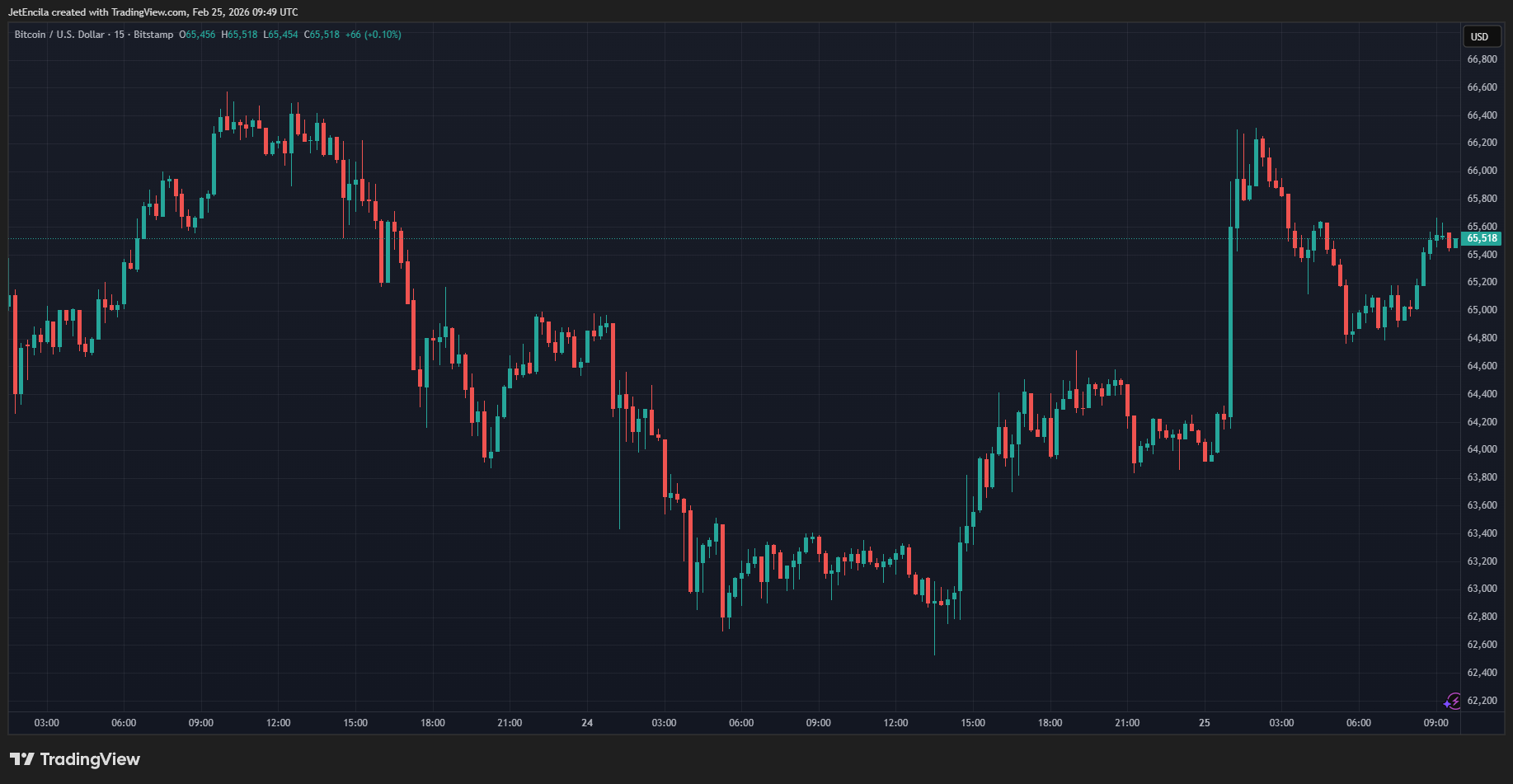This screenshot has width=1513, height=784.
Task: Click the close value C65,518
Action: 322,35
